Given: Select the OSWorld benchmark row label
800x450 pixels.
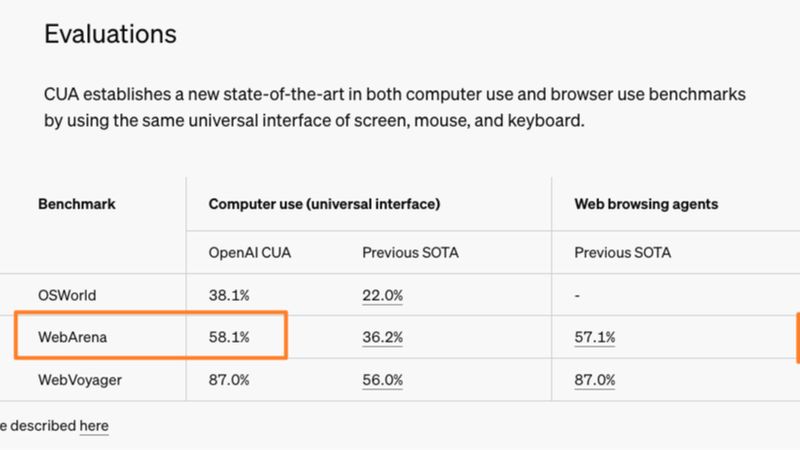Looking at the screenshot, I should [x=67, y=295].
